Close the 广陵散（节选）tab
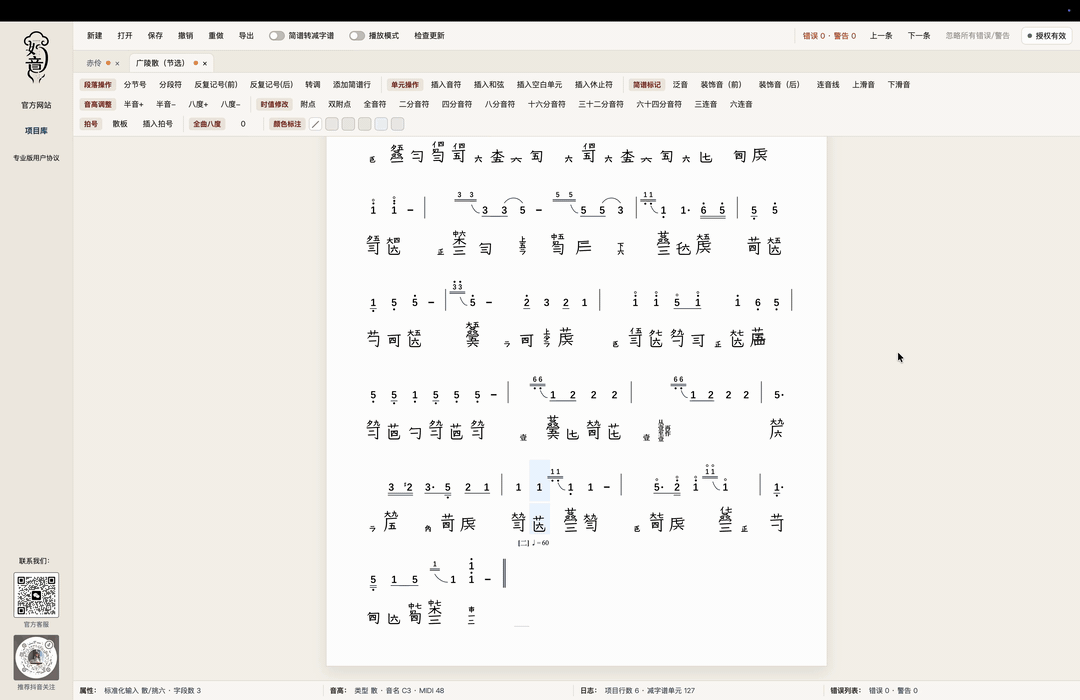Screen dimensions: 1080x700 (x=205, y=63)
